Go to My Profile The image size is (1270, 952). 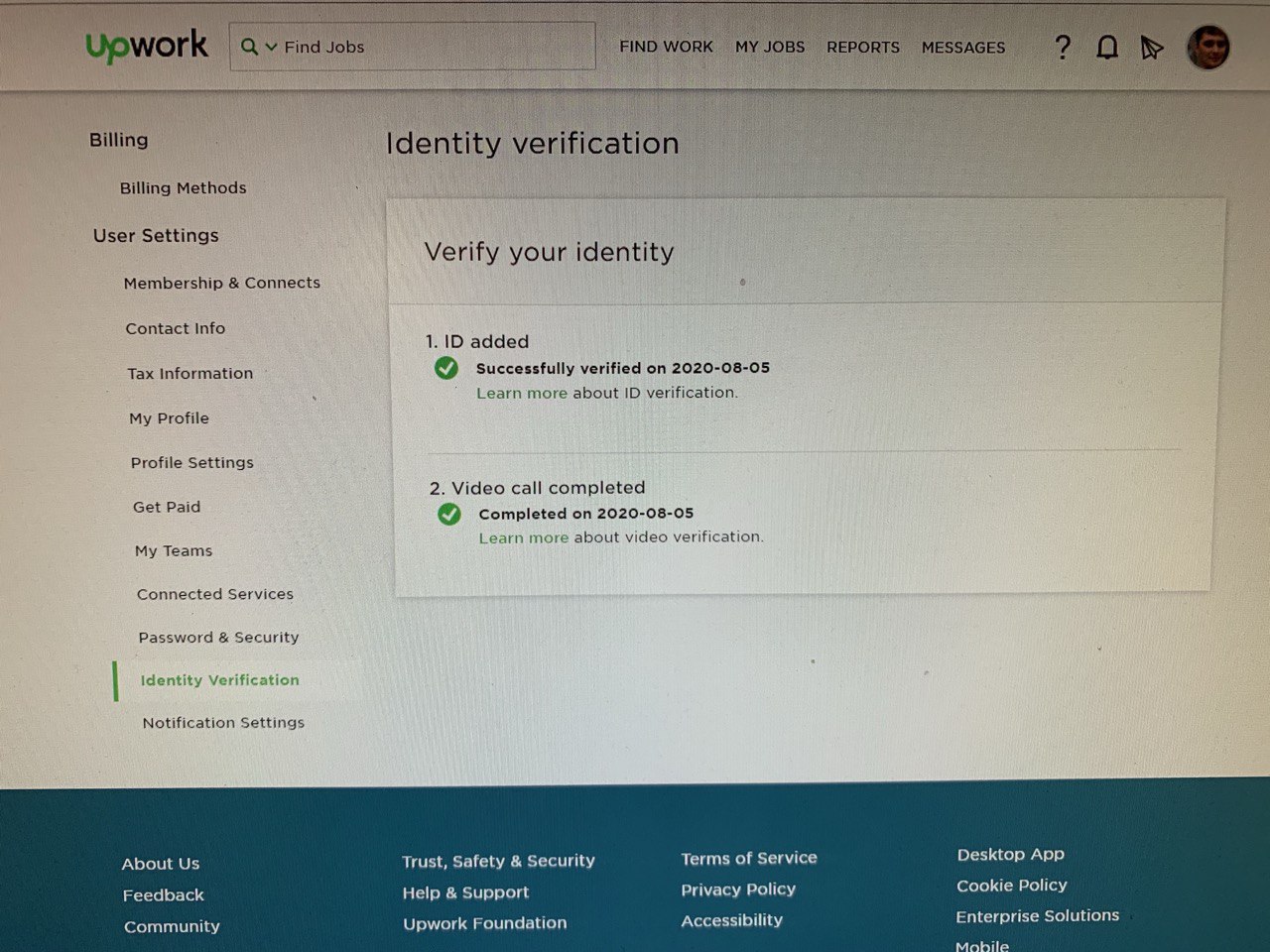(x=170, y=417)
